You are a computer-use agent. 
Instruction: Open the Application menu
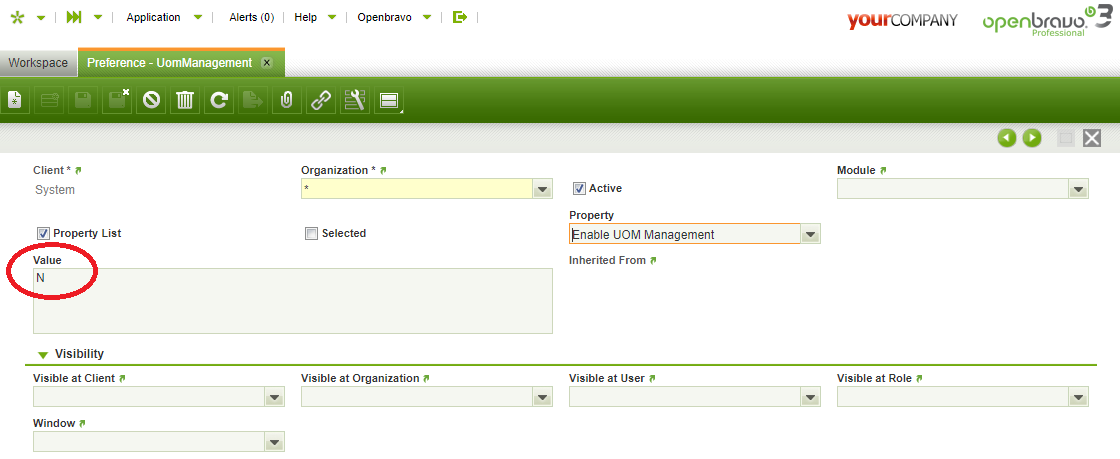[153, 17]
